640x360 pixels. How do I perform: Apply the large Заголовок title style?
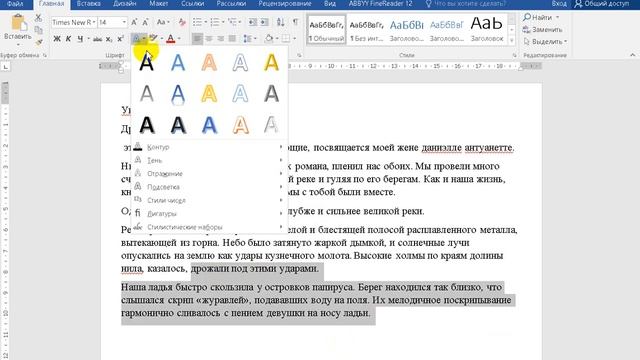[x=487, y=30]
